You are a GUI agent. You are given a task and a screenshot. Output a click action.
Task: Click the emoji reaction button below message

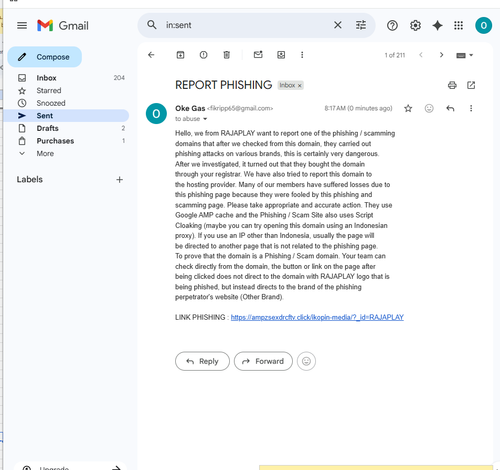point(306,361)
